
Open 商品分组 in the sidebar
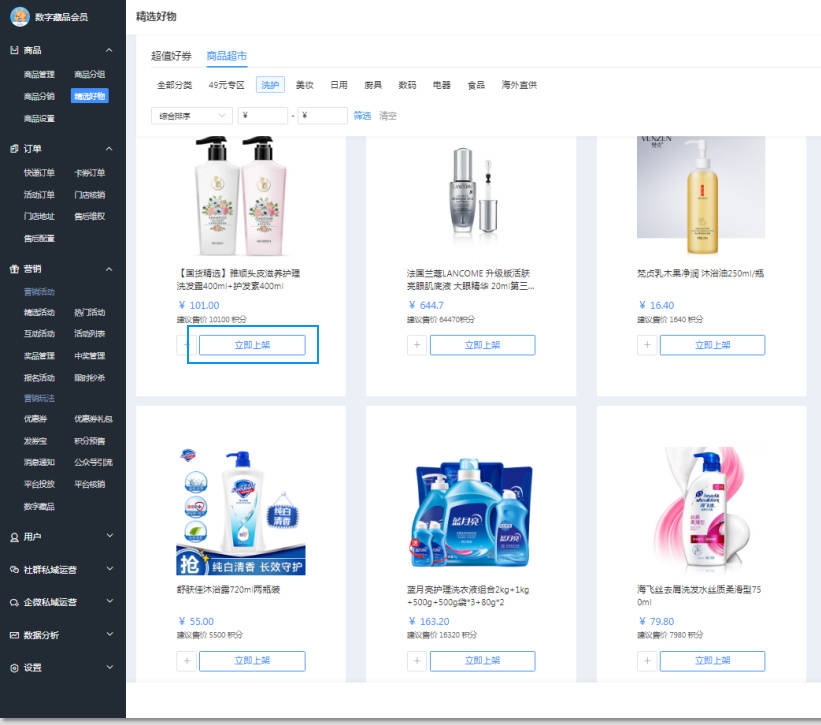click(90, 74)
